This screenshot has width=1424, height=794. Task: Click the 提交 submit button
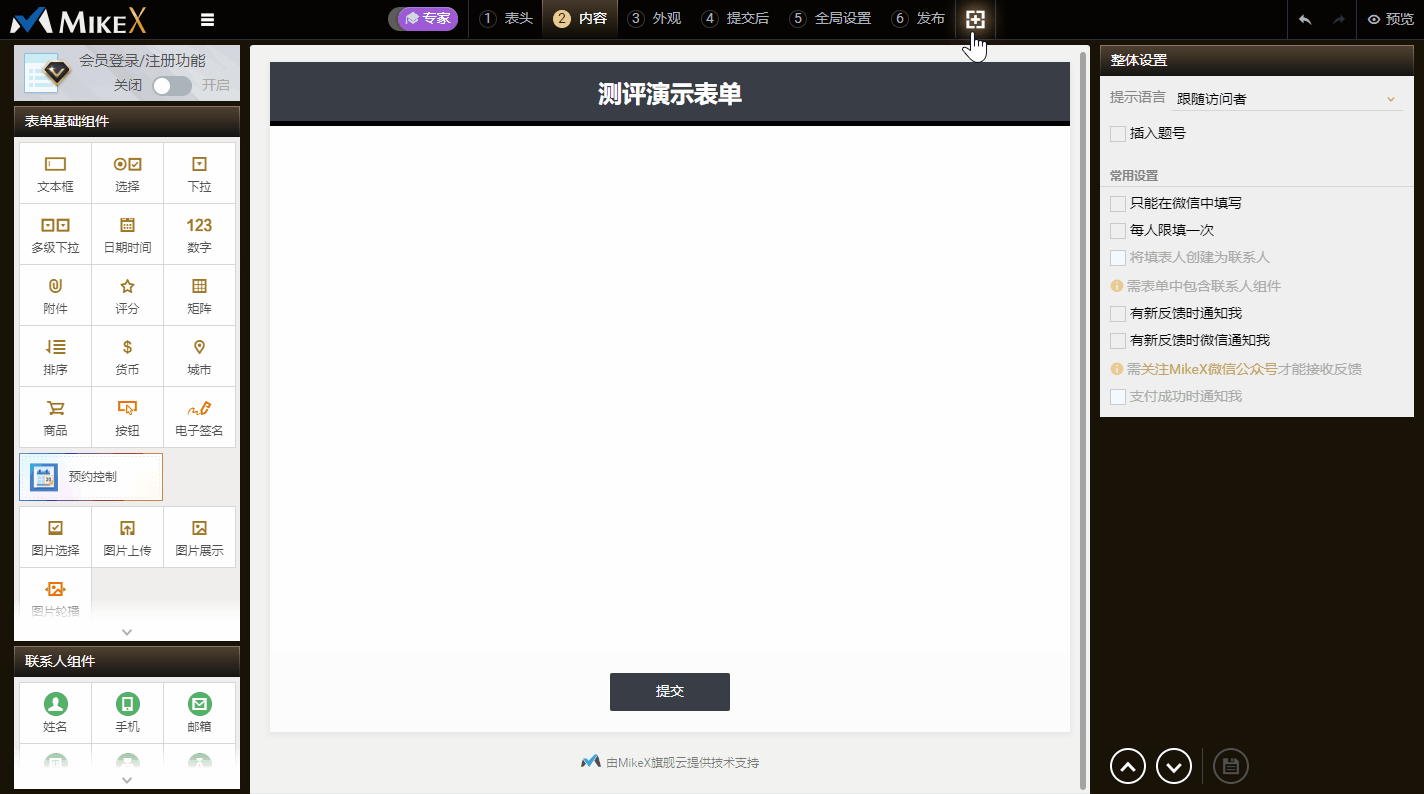click(669, 692)
